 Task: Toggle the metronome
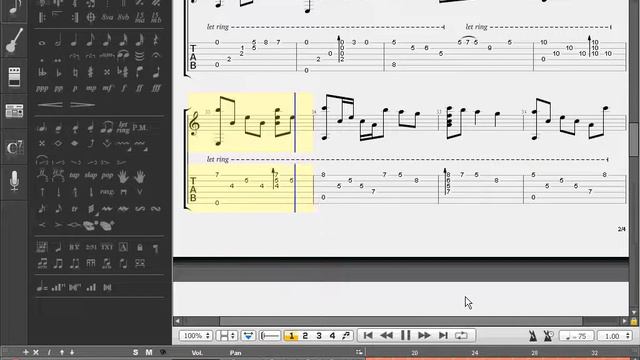pyautogui.click(x=533, y=336)
